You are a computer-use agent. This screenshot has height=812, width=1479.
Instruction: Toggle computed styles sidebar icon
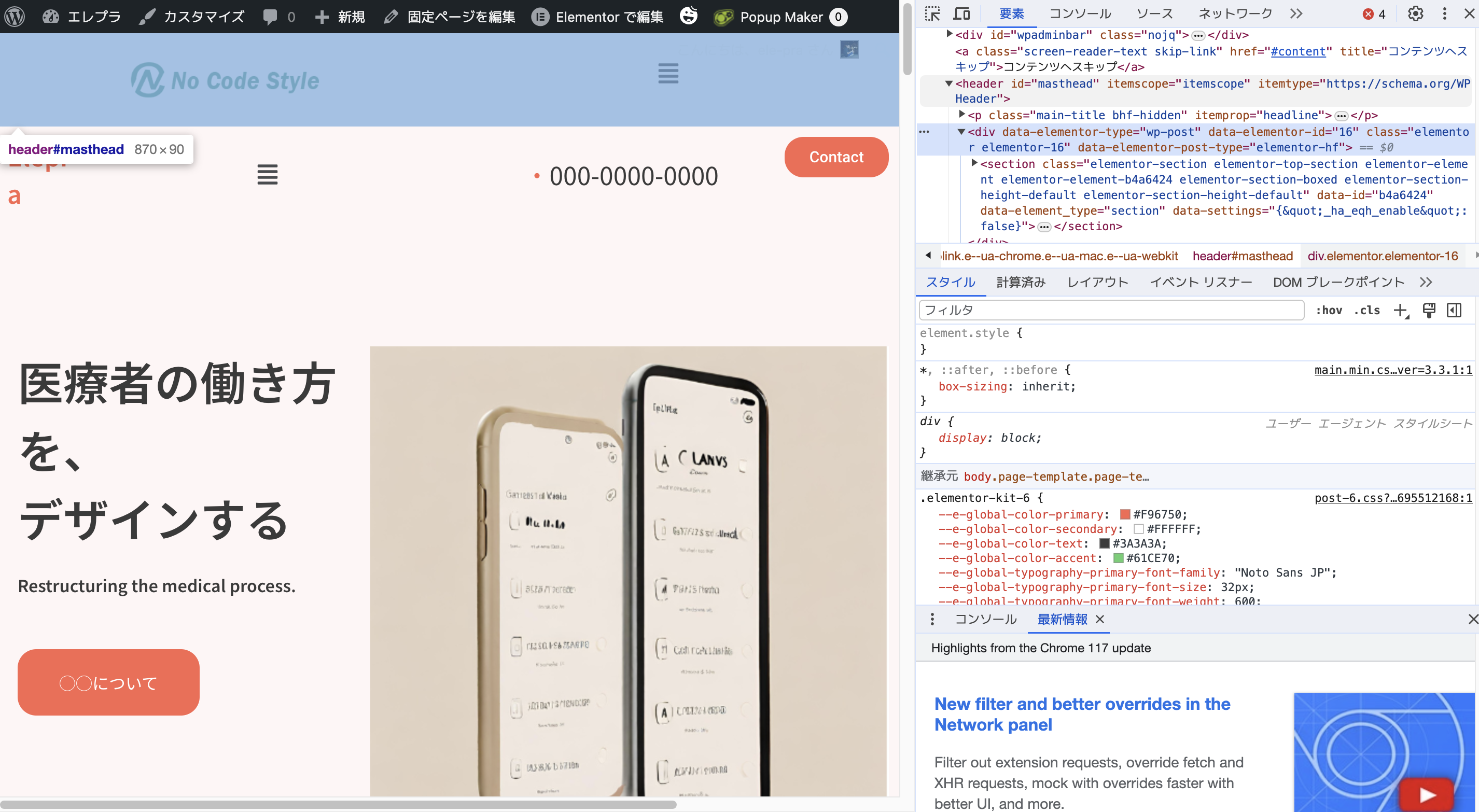click(1454, 311)
